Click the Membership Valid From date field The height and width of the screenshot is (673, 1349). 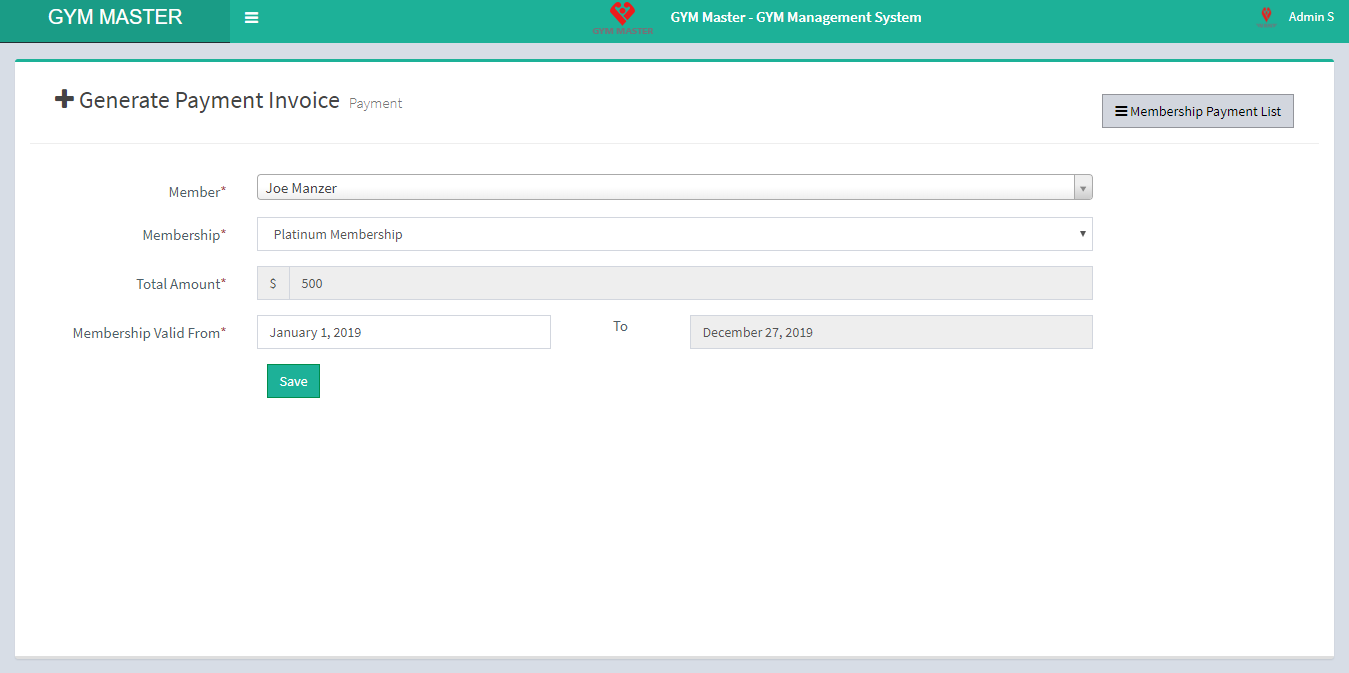(403, 331)
